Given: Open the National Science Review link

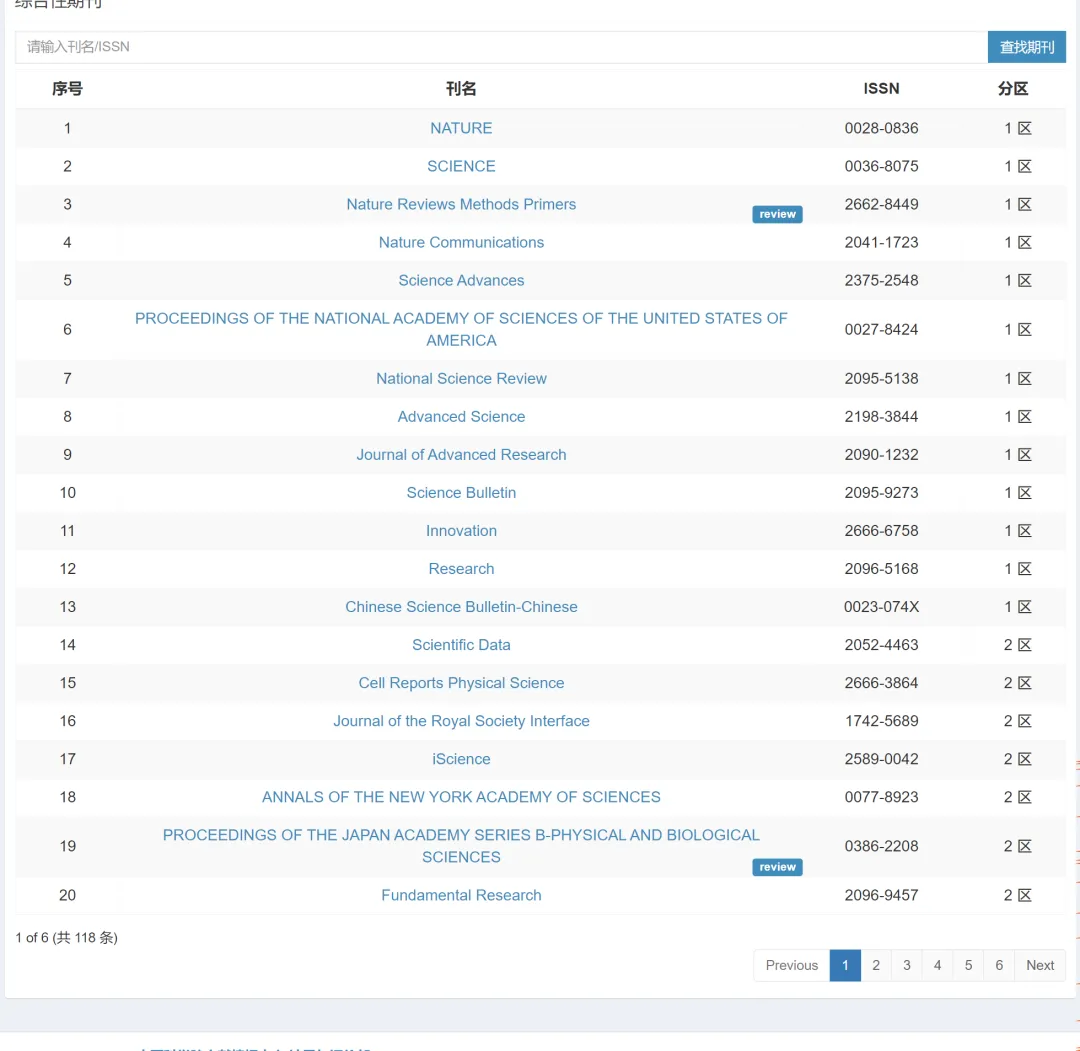Looking at the screenshot, I should click(461, 378).
